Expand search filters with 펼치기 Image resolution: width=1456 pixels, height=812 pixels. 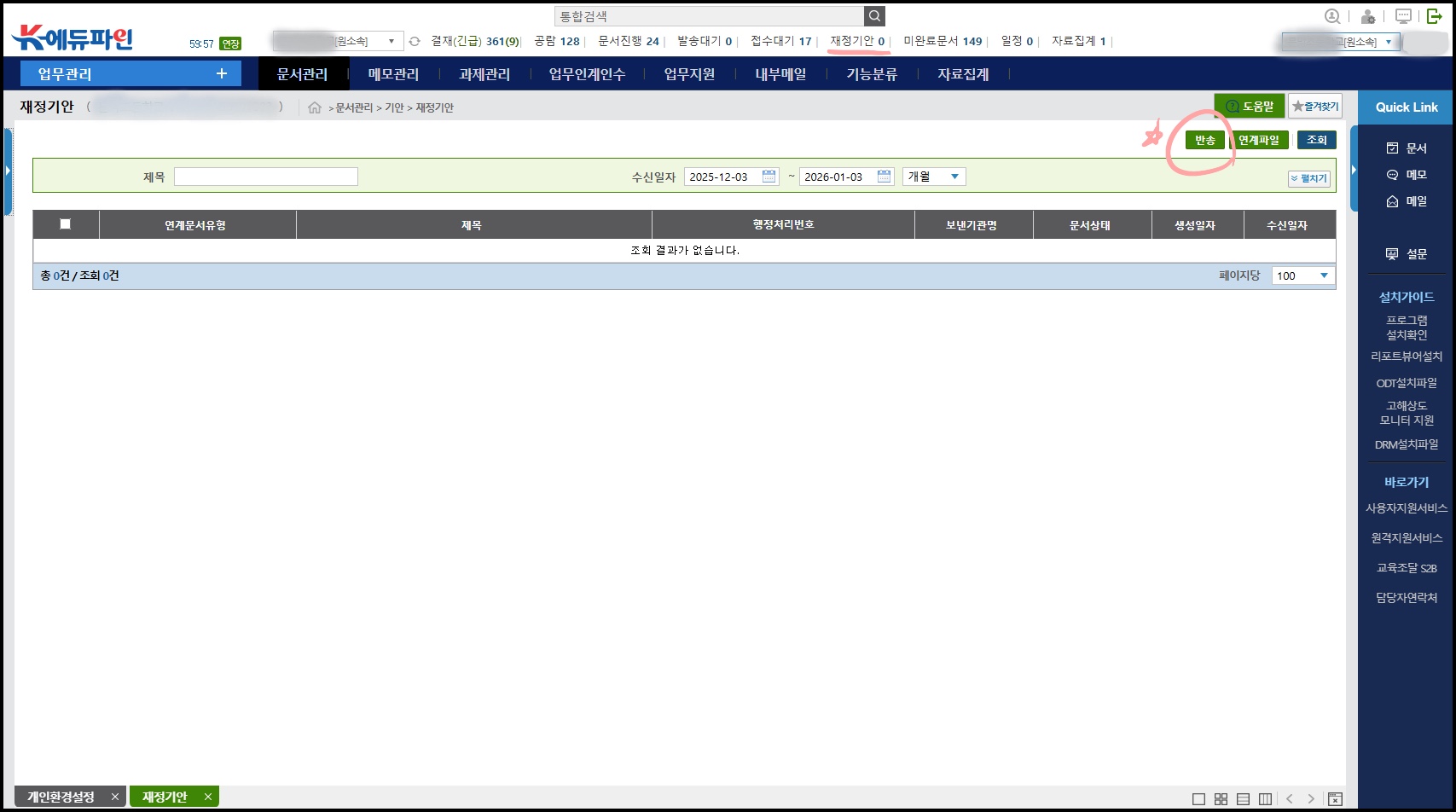coord(1308,178)
